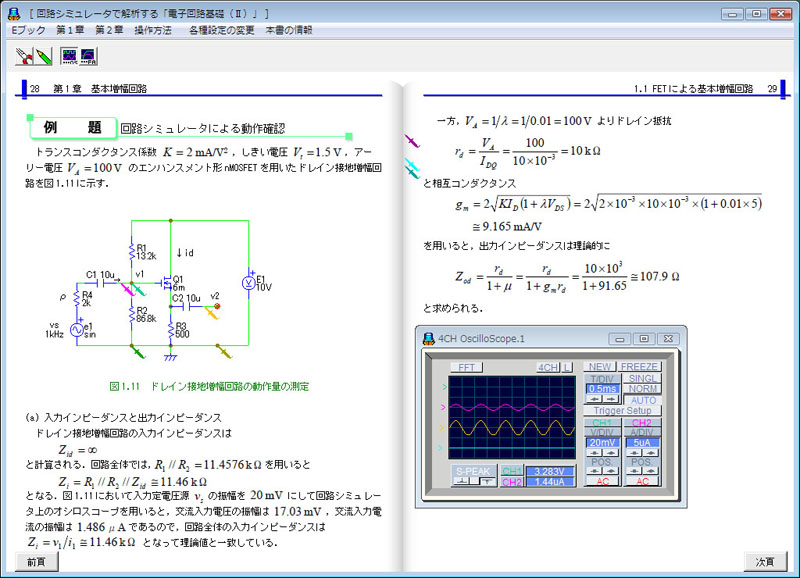This screenshot has width=800, height=578.
Task: Move CH1 POS. up
Action: point(611,471)
